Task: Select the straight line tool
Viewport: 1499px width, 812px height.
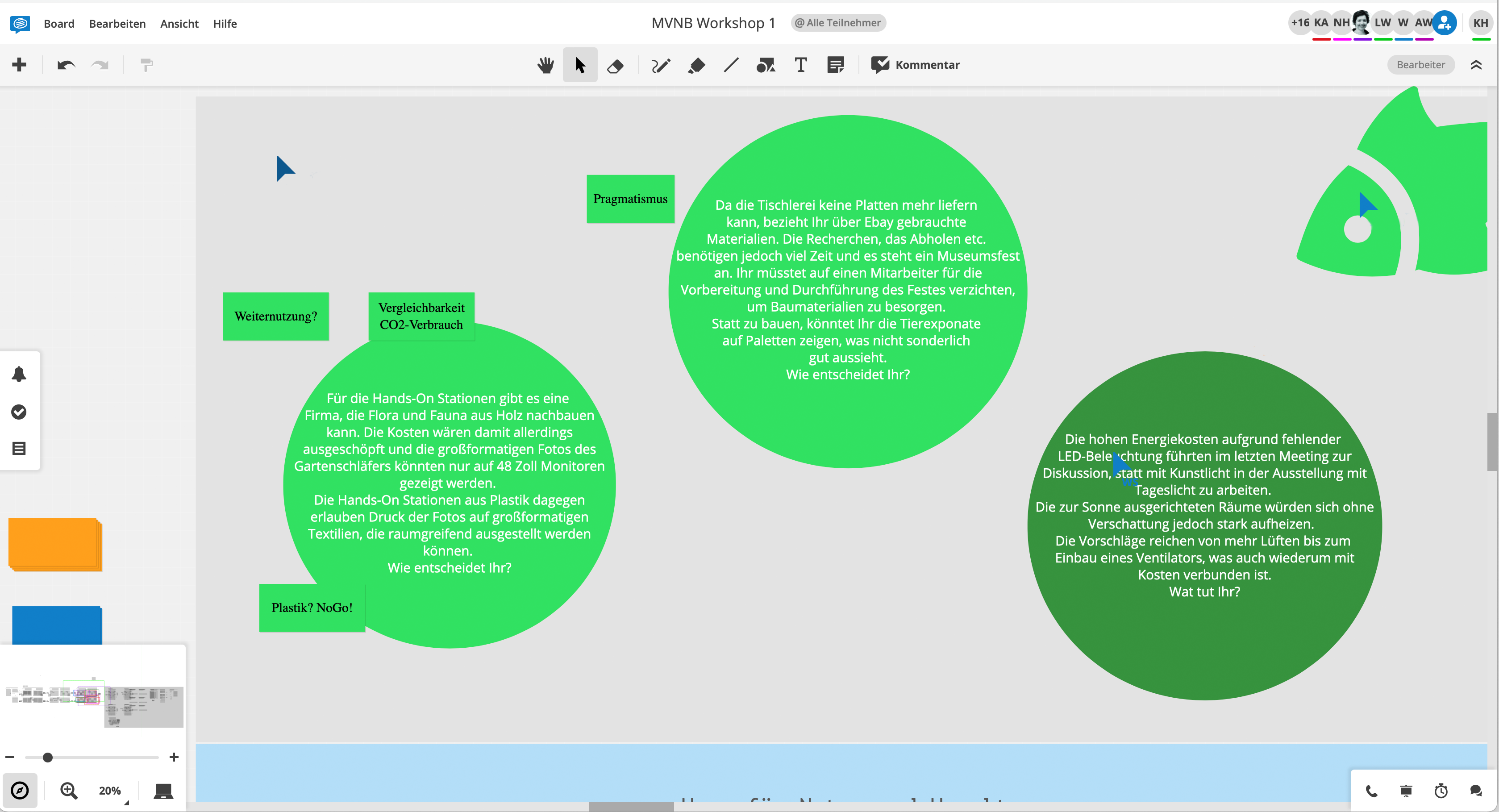Action: click(x=731, y=65)
